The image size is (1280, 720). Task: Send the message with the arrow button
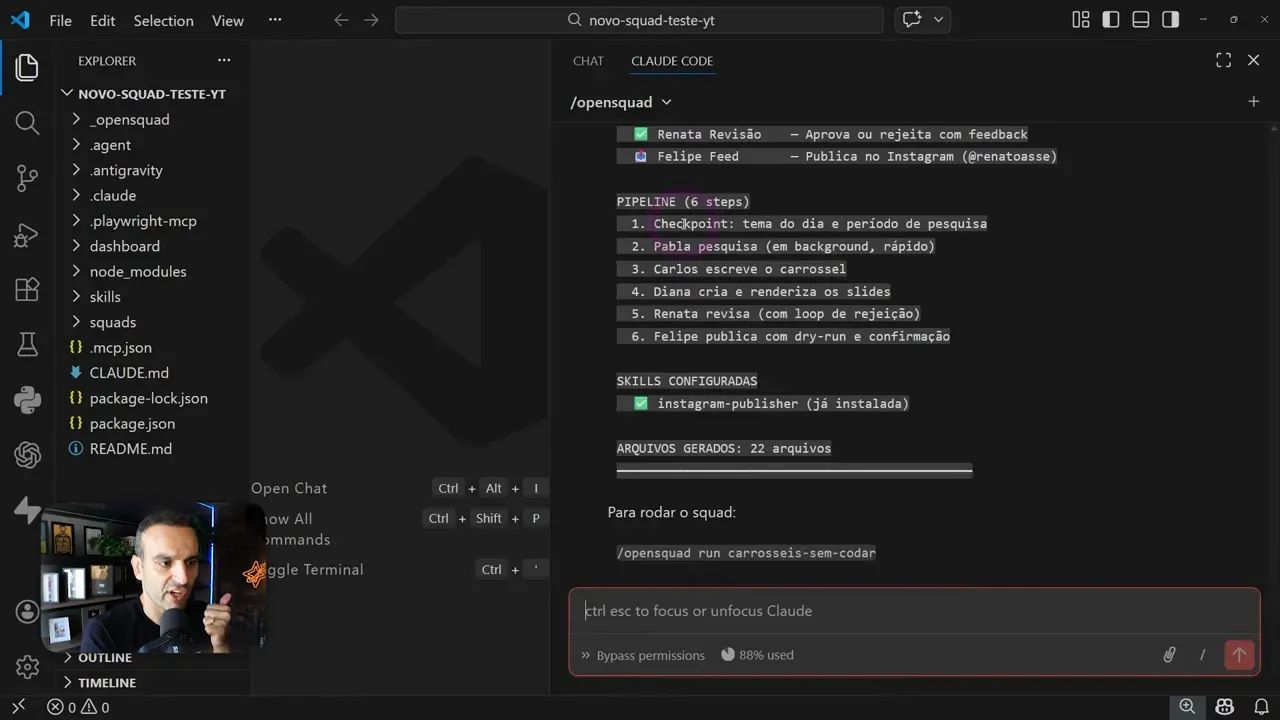coord(1239,655)
